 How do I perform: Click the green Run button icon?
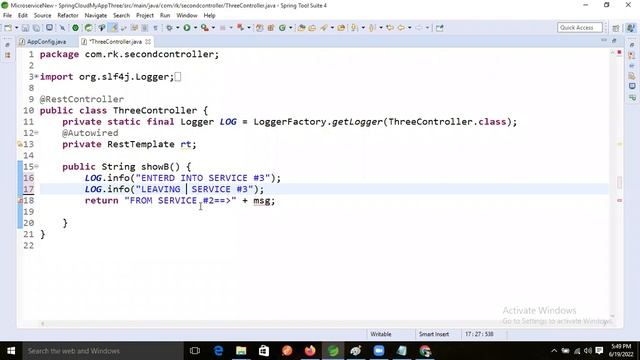[x=187, y=28]
